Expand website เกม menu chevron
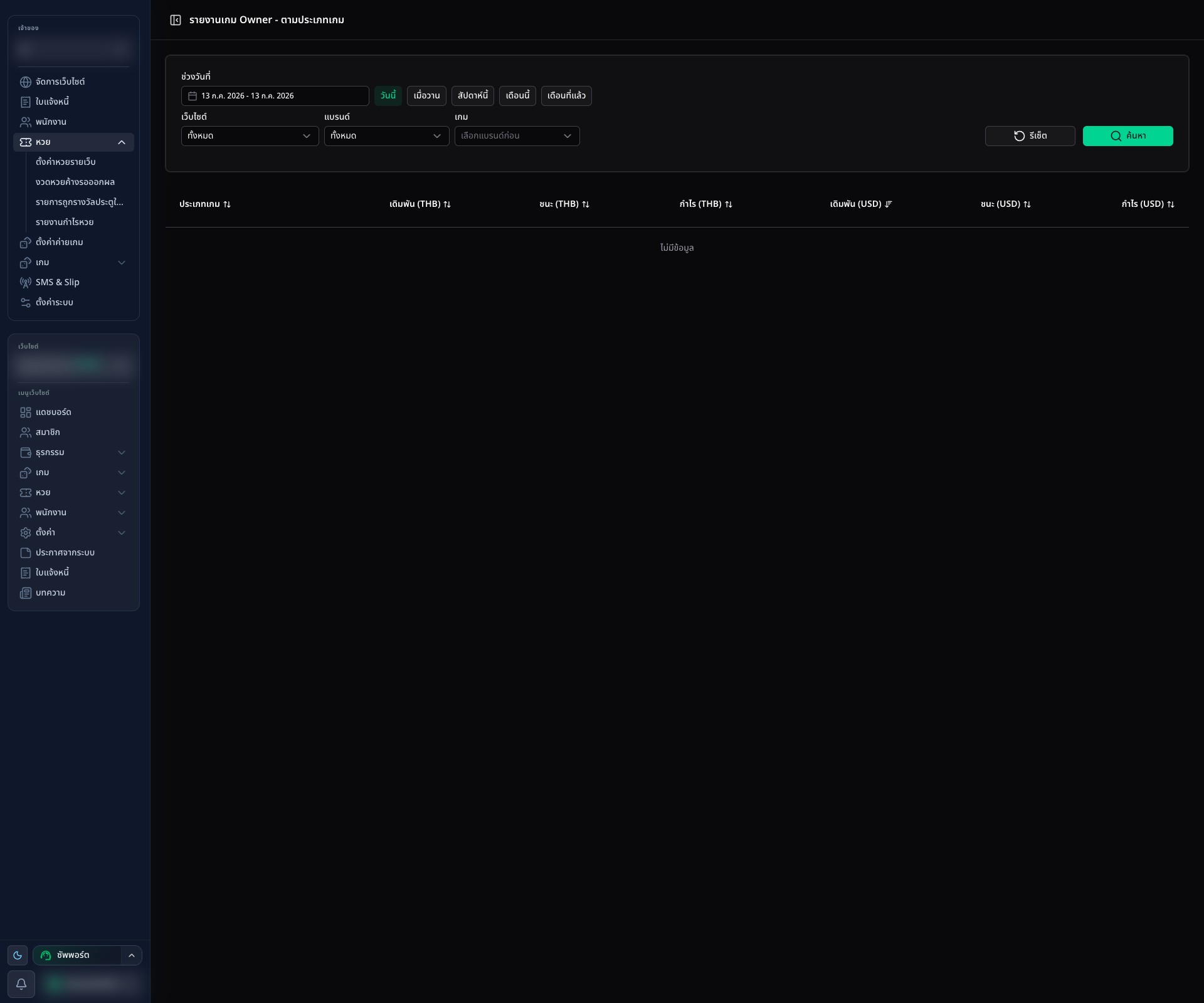1204x1003 pixels. [x=122, y=473]
